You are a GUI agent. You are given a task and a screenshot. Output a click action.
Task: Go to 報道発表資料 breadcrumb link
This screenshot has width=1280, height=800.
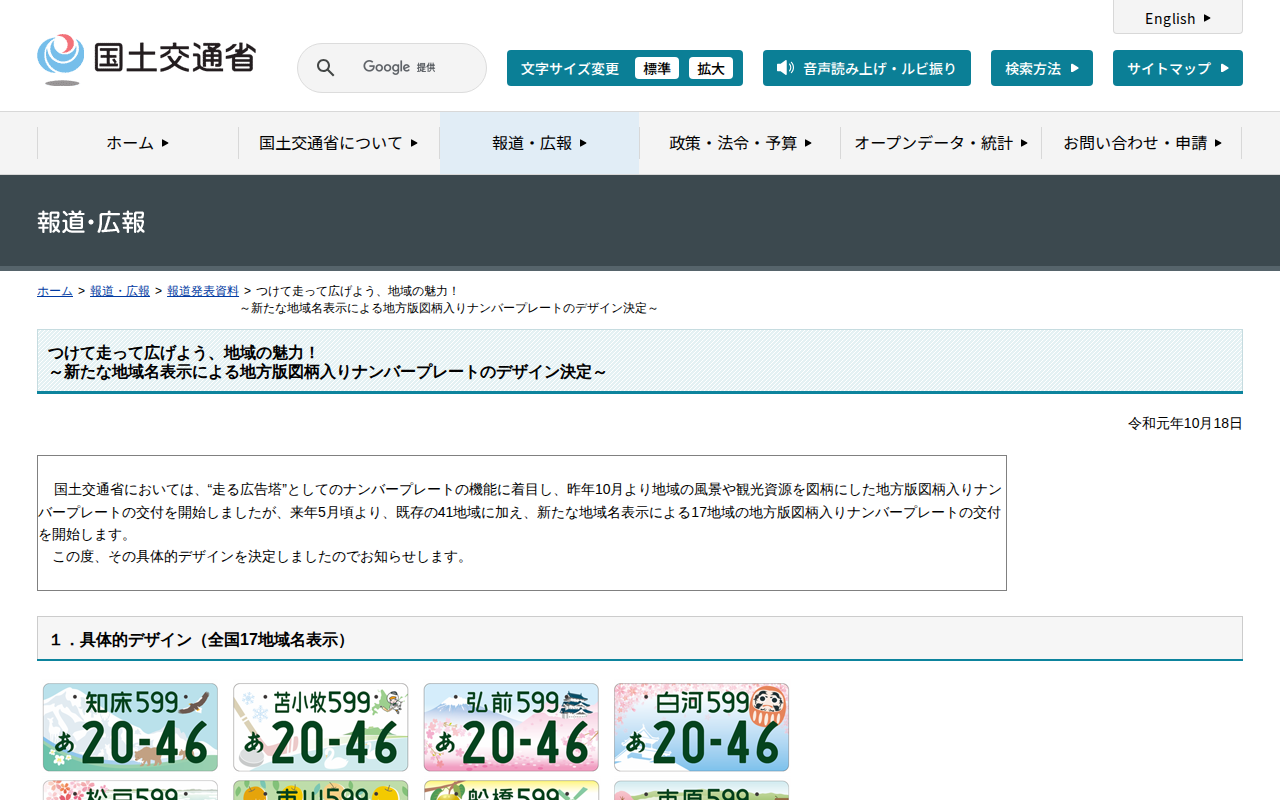tap(203, 291)
